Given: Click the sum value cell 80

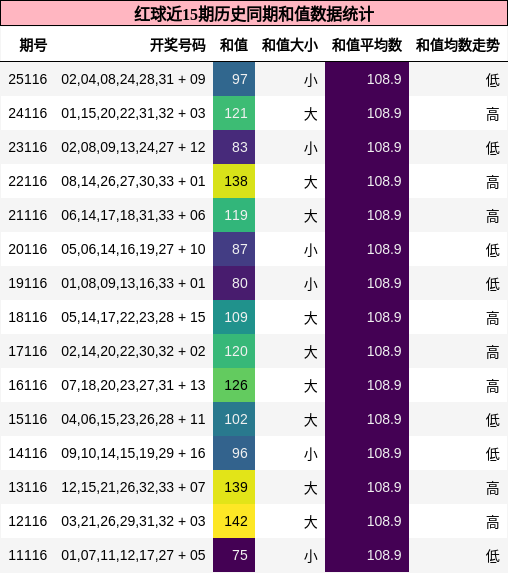Looking at the screenshot, I should pos(234,283).
